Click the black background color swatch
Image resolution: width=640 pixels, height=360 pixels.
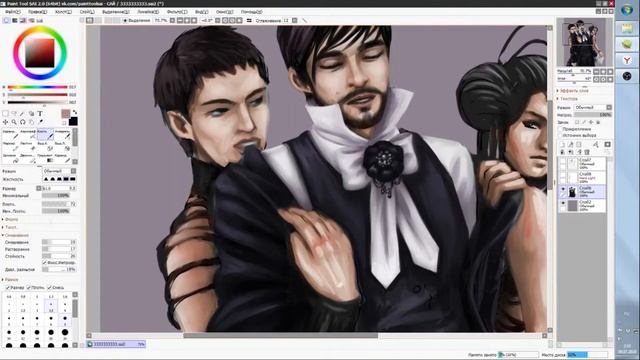click(73, 121)
